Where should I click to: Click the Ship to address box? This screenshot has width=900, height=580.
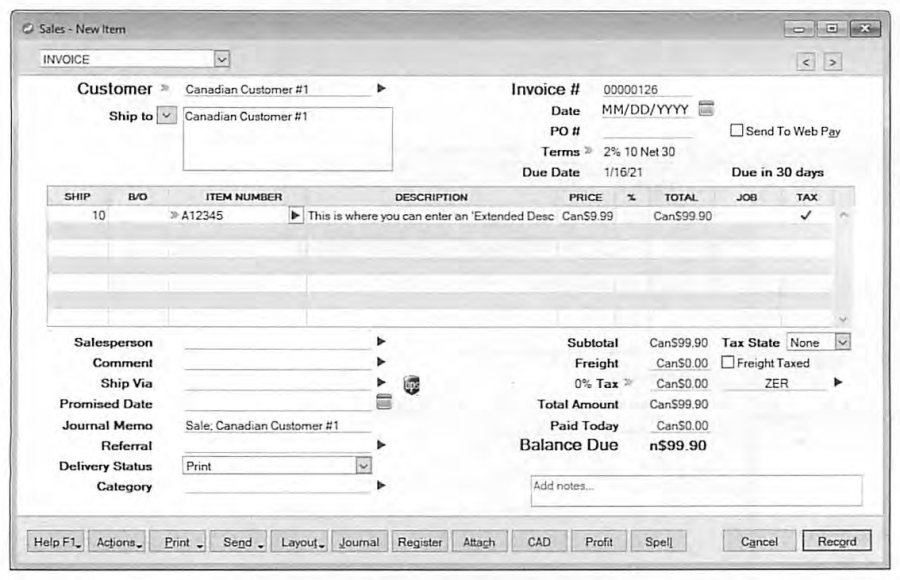coord(288,139)
